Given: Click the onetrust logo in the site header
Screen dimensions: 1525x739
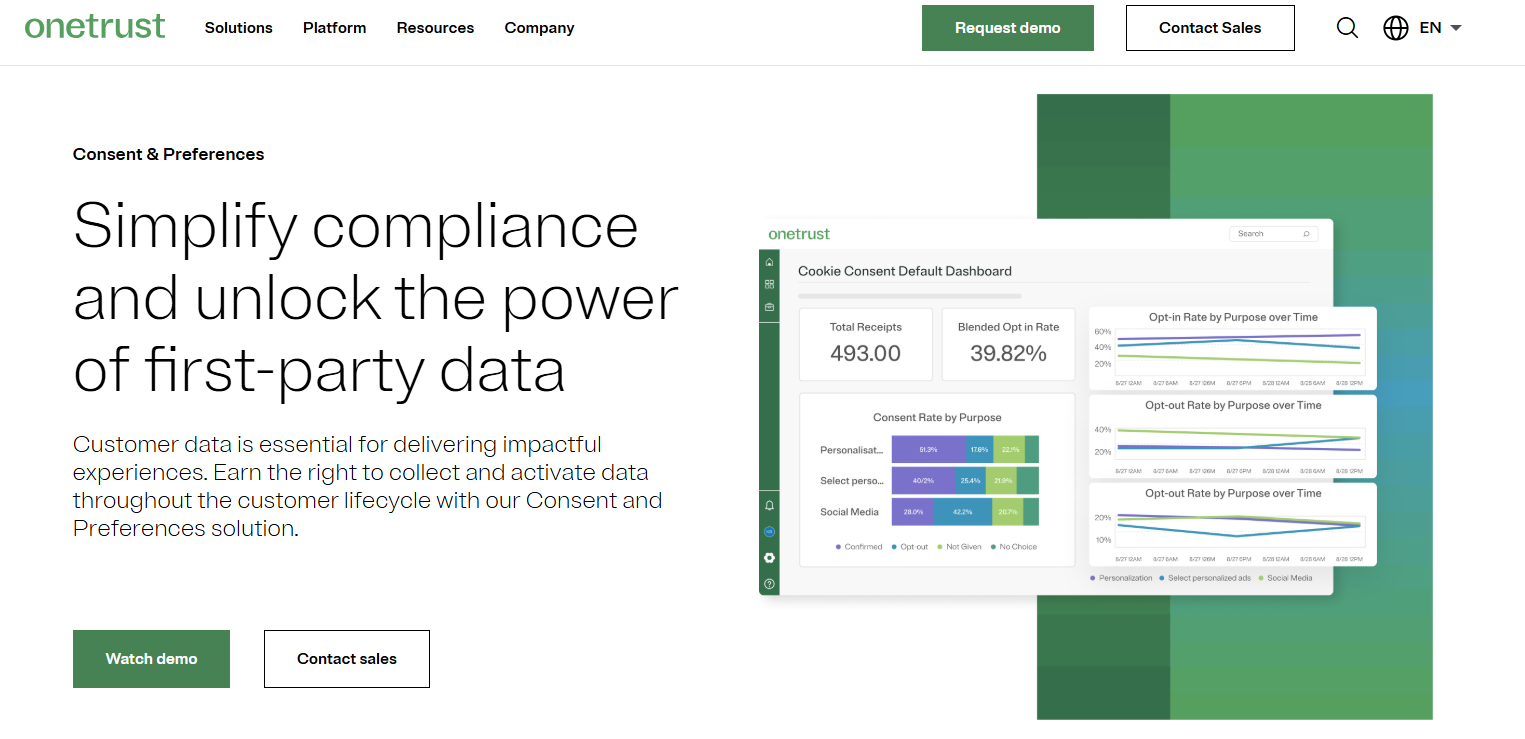Looking at the screenshot, I should pyautogui.click(x=95, y=27).
